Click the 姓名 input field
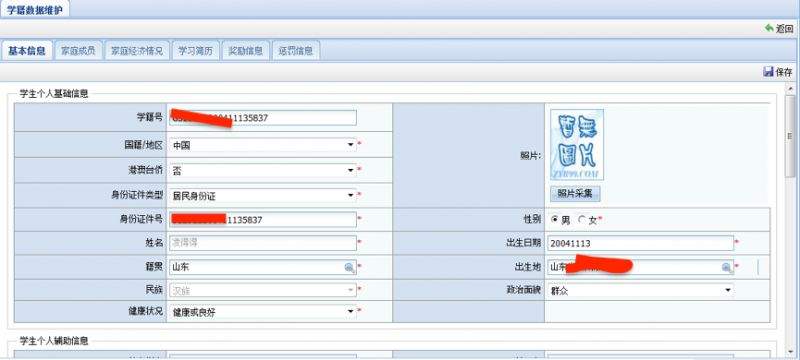Image resolution: width=800 pixels, height=360 pixels. click(263, 243)
